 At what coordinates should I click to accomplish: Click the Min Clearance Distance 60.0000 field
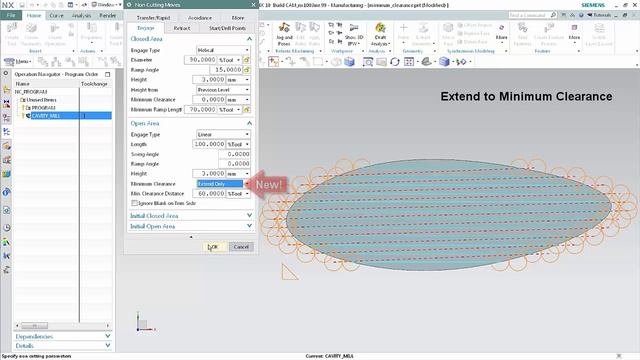pyautogui.click(x=209, y=193)
